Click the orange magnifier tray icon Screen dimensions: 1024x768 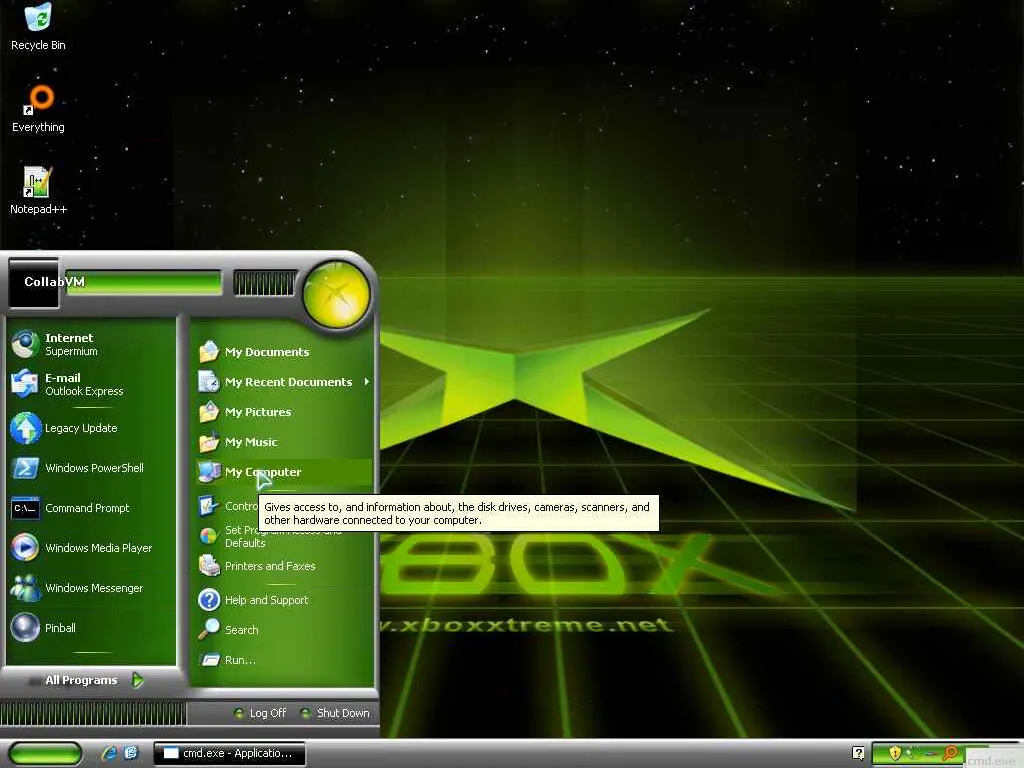950,753
